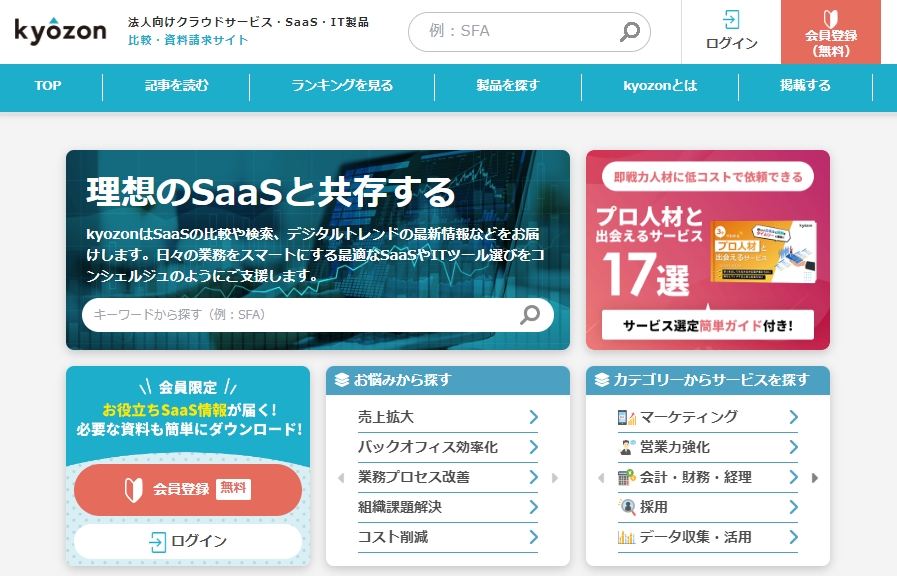Image resolution: width=897 pixels, height=576 pixels.
Task: Open 営業力強化 chevron arrow
Action: pyautogui.click(x=793, y=447)
